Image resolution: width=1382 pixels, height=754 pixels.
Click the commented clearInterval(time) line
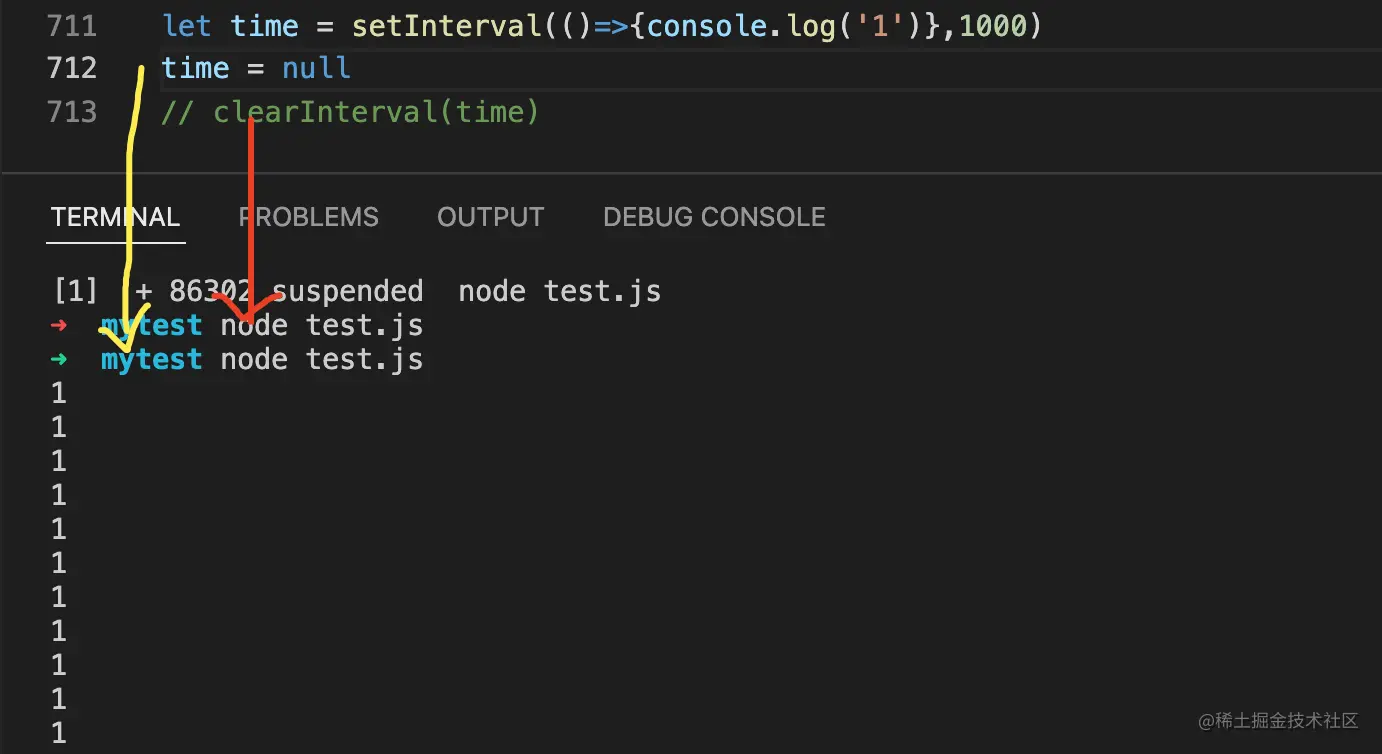[x=350, y=111]
